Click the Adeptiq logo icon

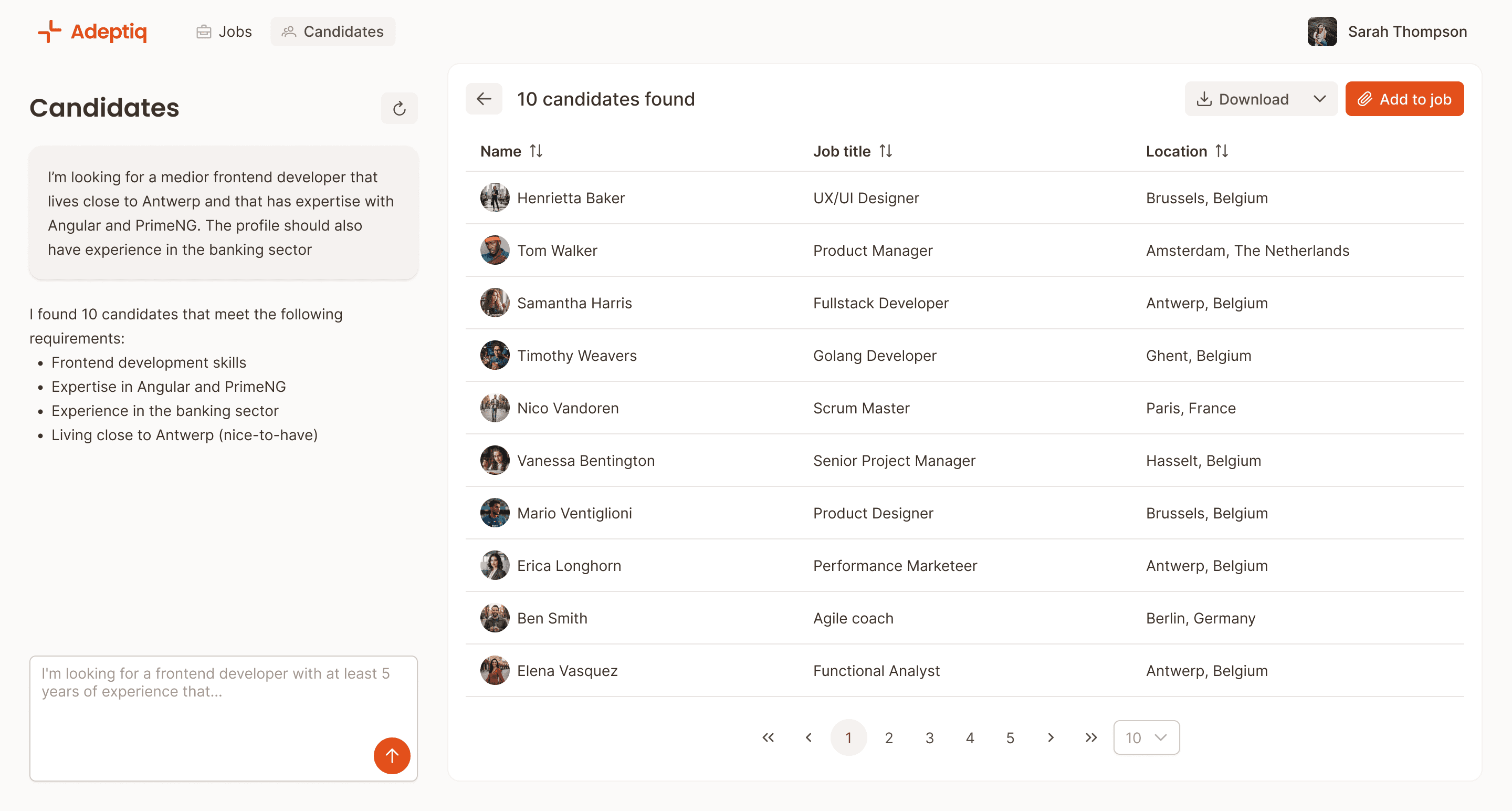[49, 32]
